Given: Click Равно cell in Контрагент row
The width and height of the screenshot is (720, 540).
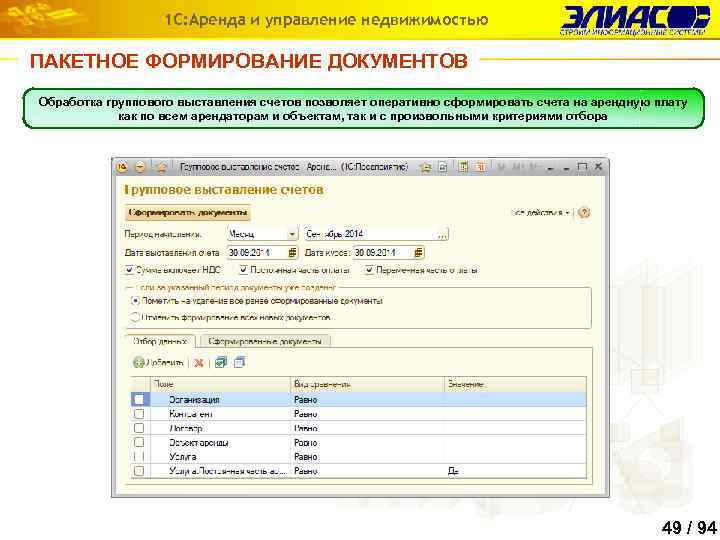Looking at the screenshot, I should [x=368, y=414].
